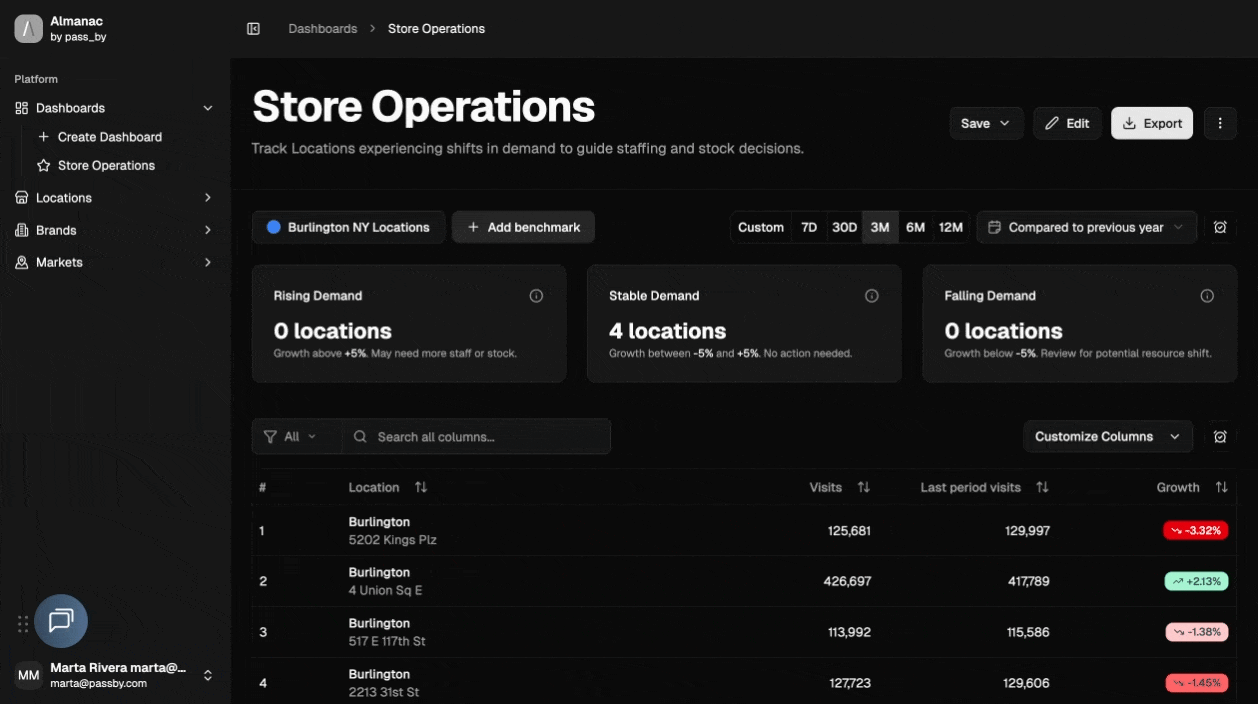Open the overflow three-dot menu beside Export
This screenshot has width=1258, height=704.
click(1220, 122)
